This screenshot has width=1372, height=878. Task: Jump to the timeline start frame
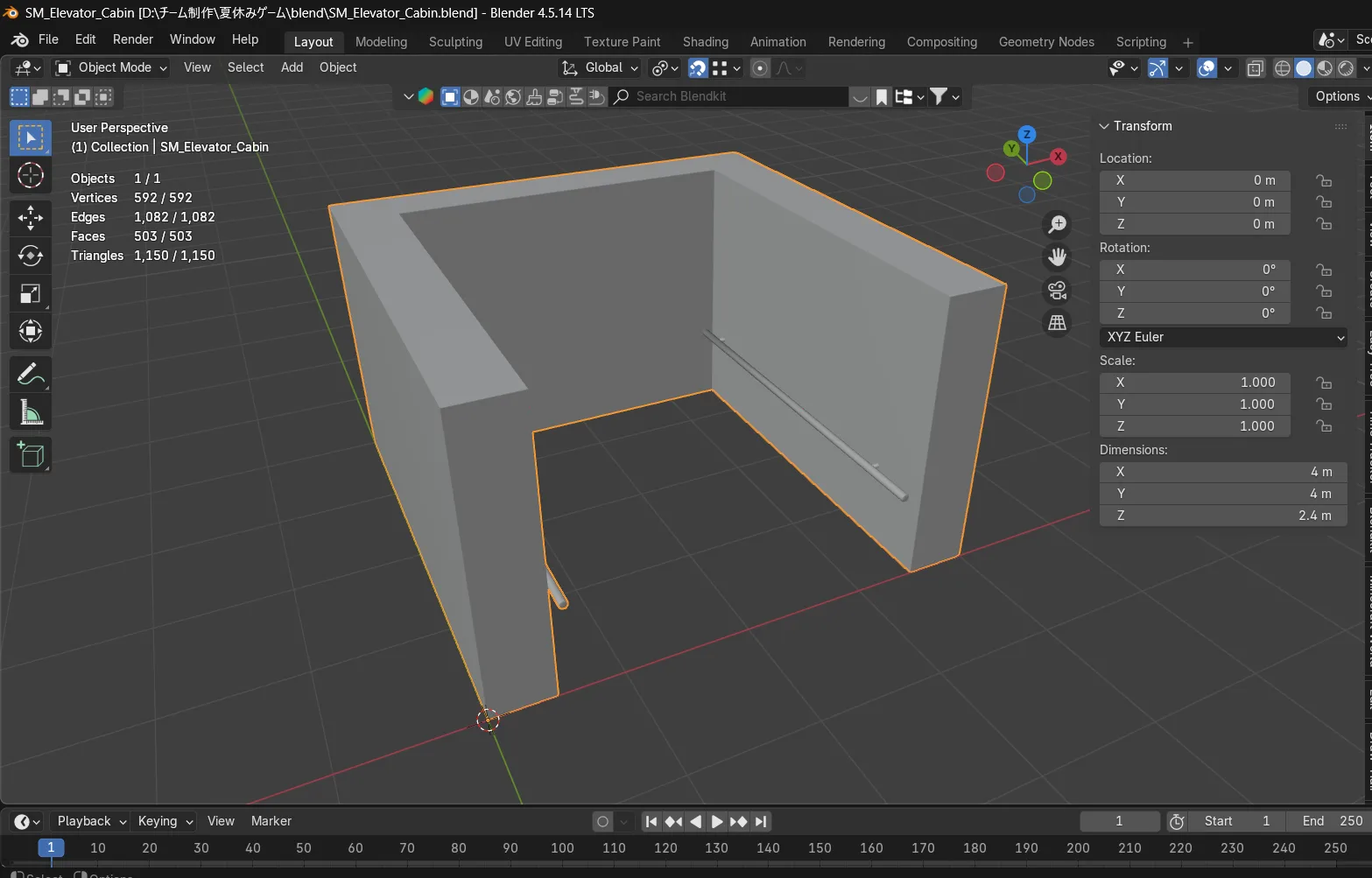click(x=651, y=821)
